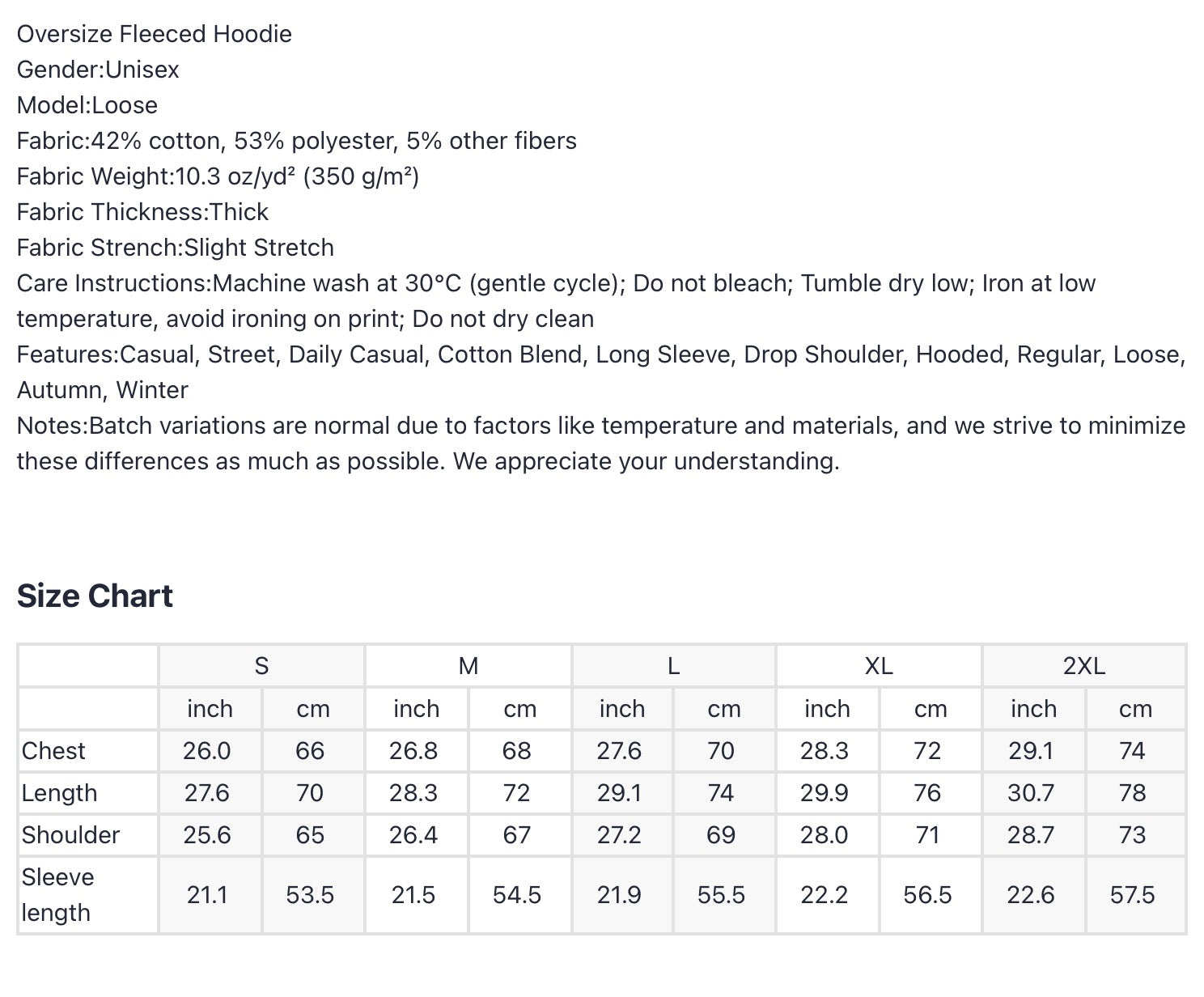Click the Fabric Thickness:Thick line
The height and width of the screenshot is (997, 1204).
tap(142, 212)
